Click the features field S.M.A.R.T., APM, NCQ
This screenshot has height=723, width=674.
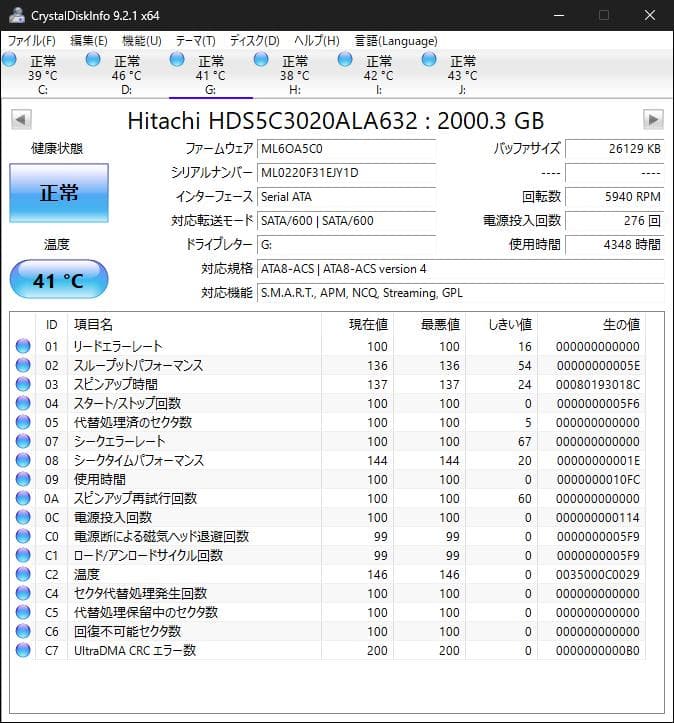460,293
